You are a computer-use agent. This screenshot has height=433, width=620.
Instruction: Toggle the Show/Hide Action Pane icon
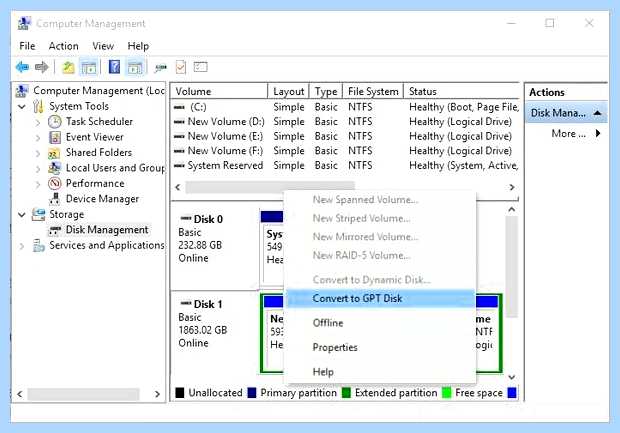pyautogui.click(x=135, y=67)
